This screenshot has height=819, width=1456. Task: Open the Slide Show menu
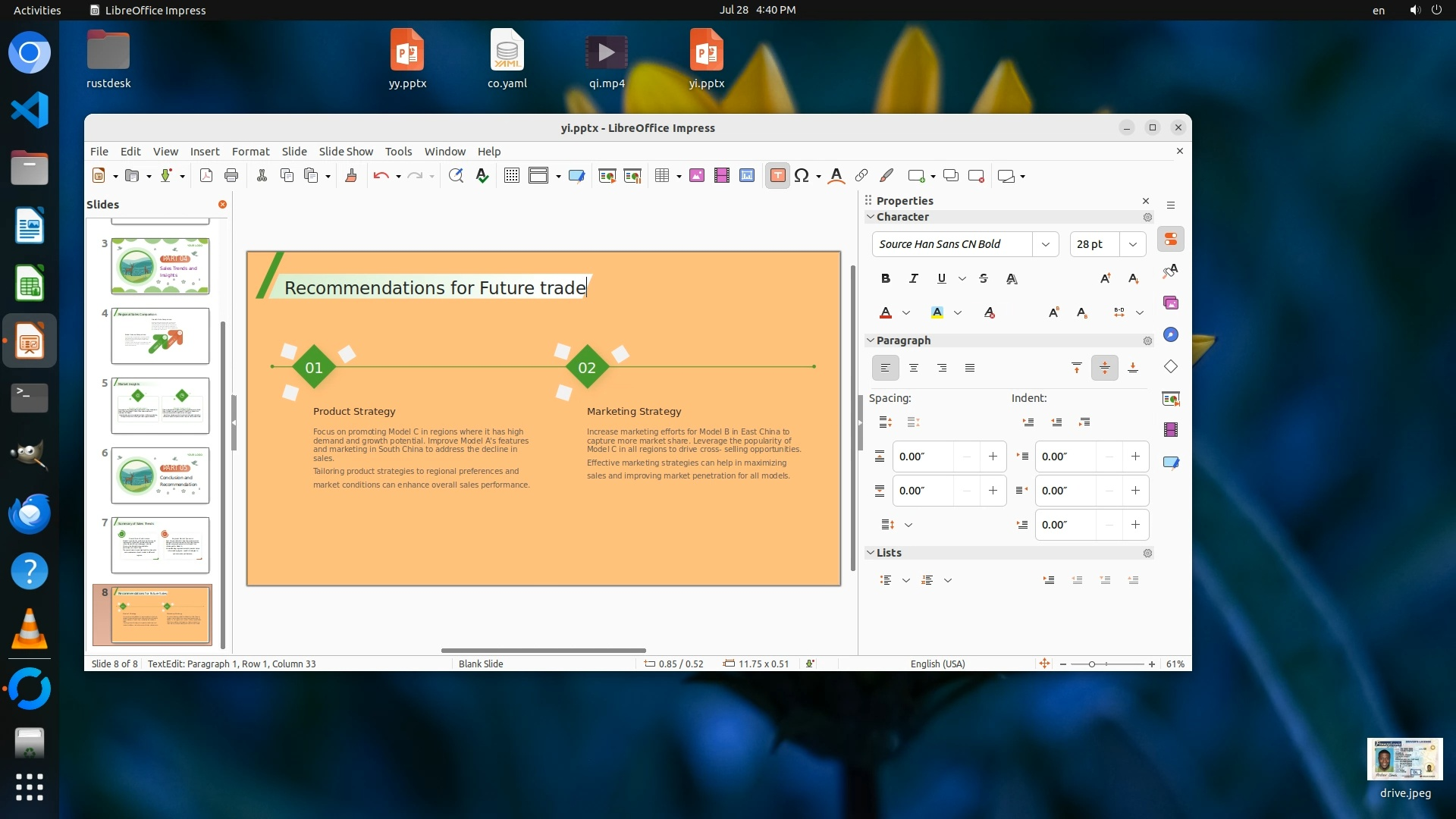pyautogui.click(x=346, y=152)
